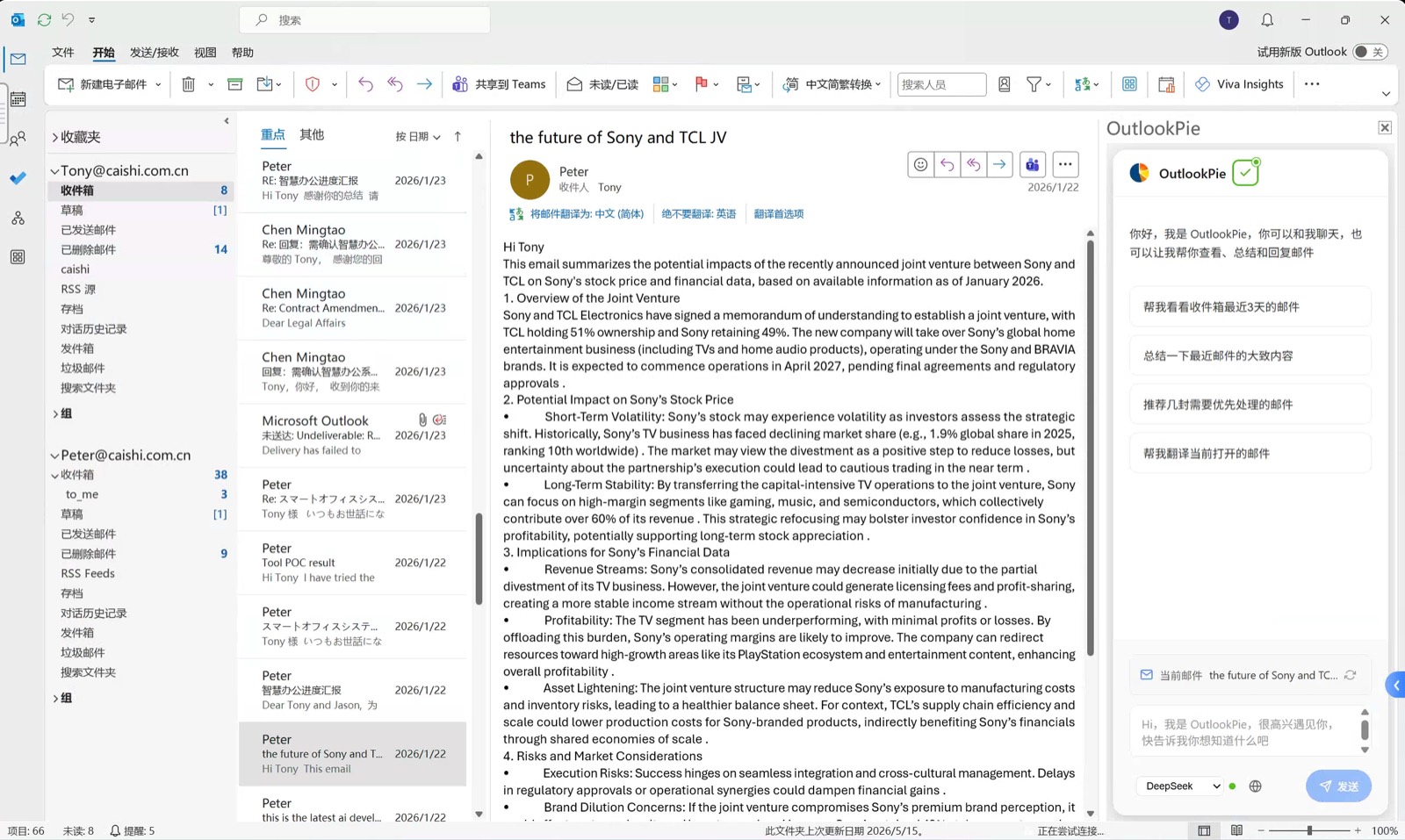Viewport: 1405px width, 840px height.
Task: Click the Forward arrow in ribbon
Action: tap(424, 84)
